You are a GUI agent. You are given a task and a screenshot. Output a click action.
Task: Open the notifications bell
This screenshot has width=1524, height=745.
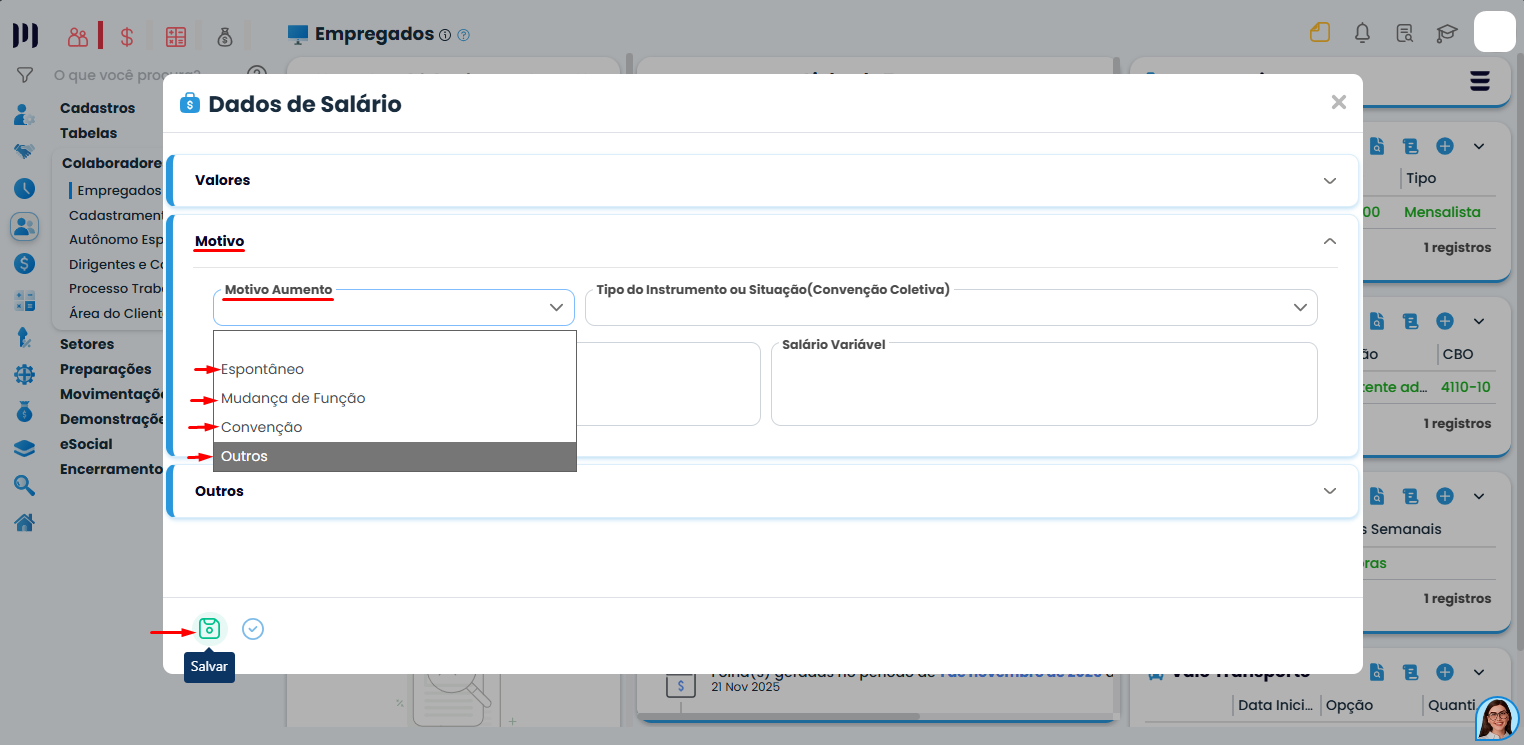[x=1362, y=33]
